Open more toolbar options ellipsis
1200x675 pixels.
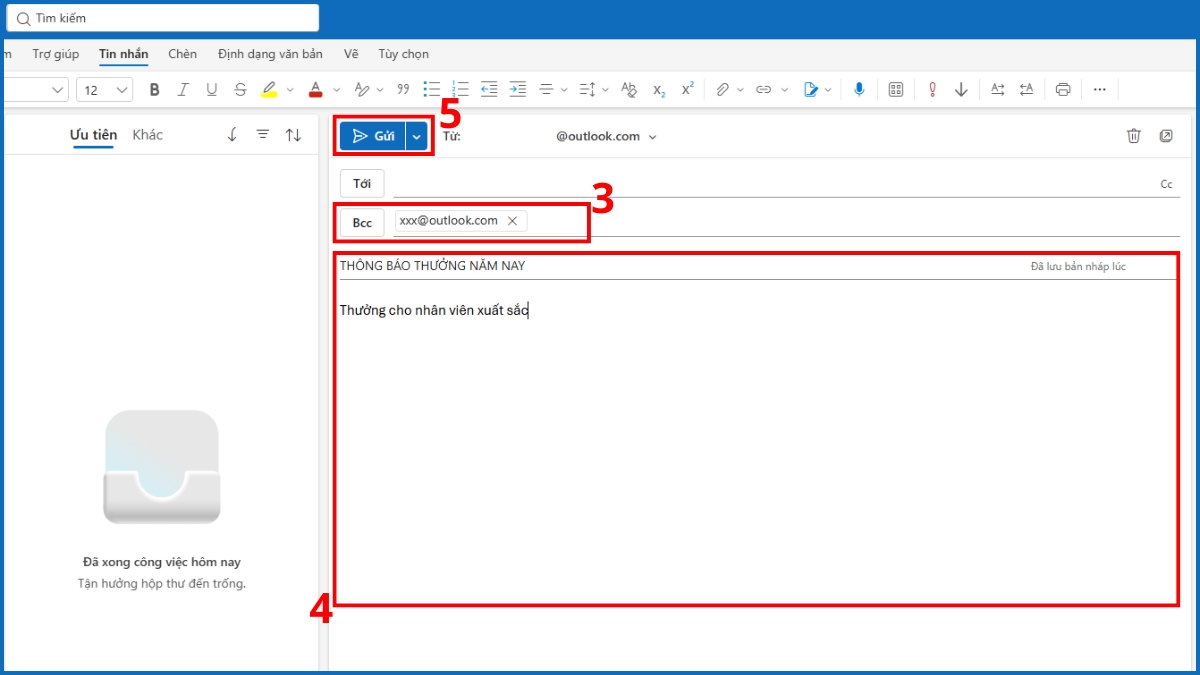(x=1100, y=90)
